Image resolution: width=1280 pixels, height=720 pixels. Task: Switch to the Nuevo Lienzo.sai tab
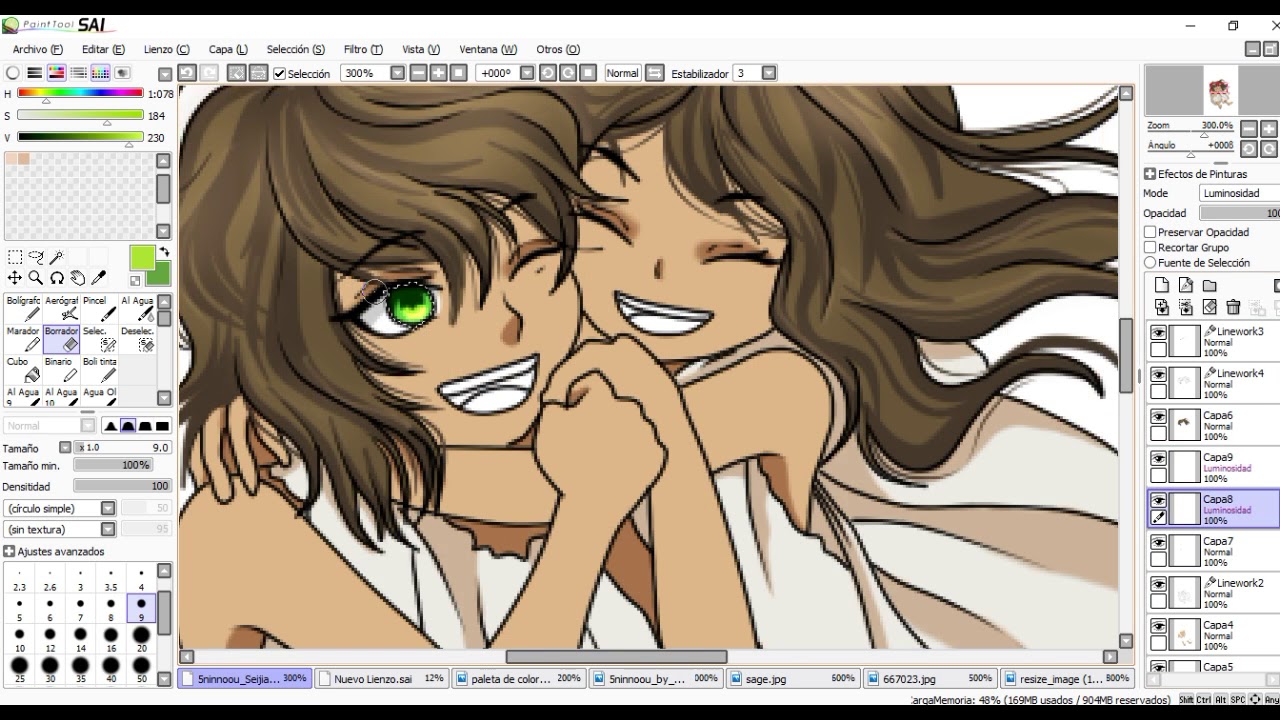[x=381, y=678]
